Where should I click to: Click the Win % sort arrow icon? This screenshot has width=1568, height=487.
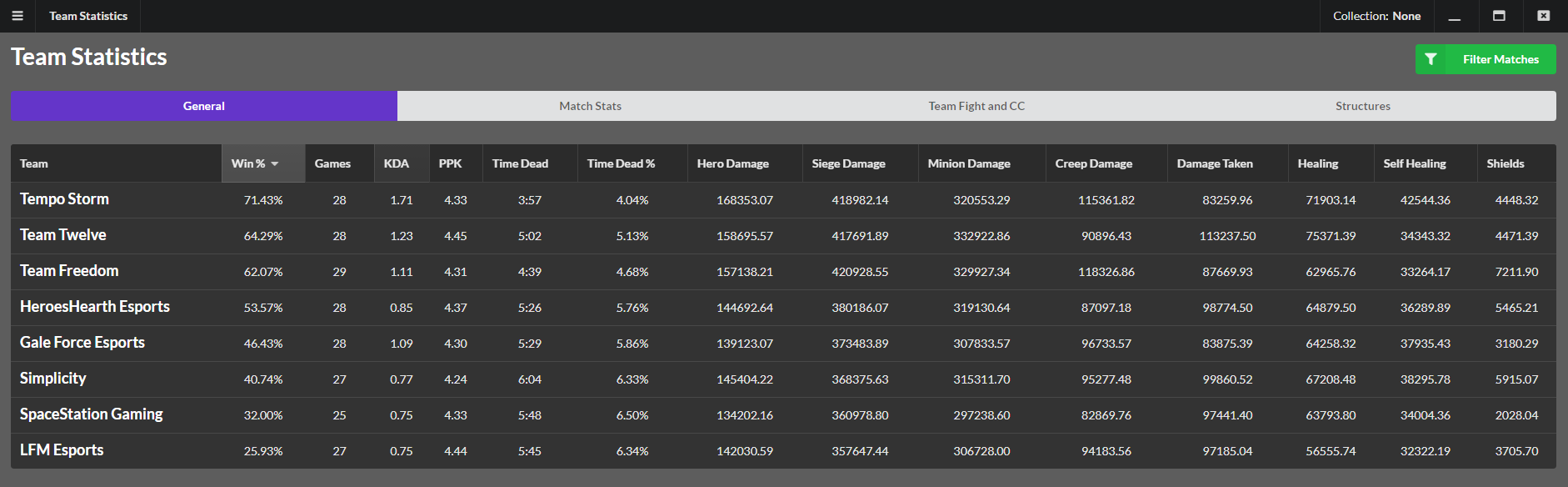tap(275, 163)
